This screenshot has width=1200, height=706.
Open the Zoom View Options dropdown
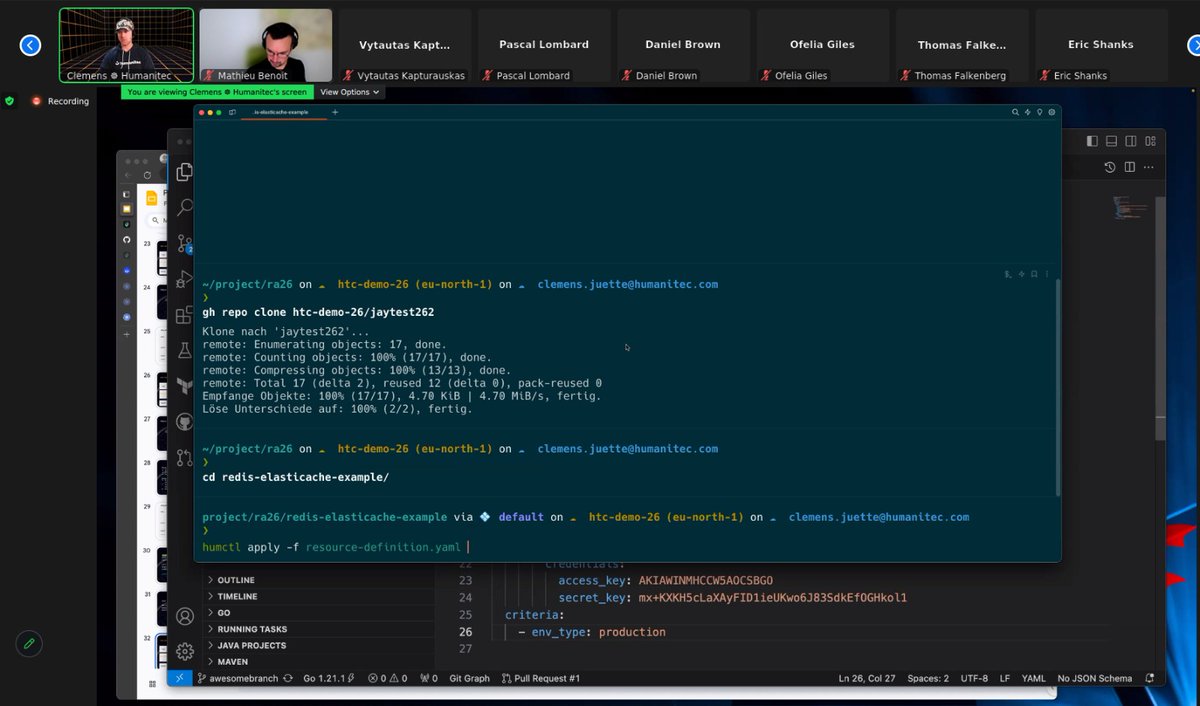point(349,92)
